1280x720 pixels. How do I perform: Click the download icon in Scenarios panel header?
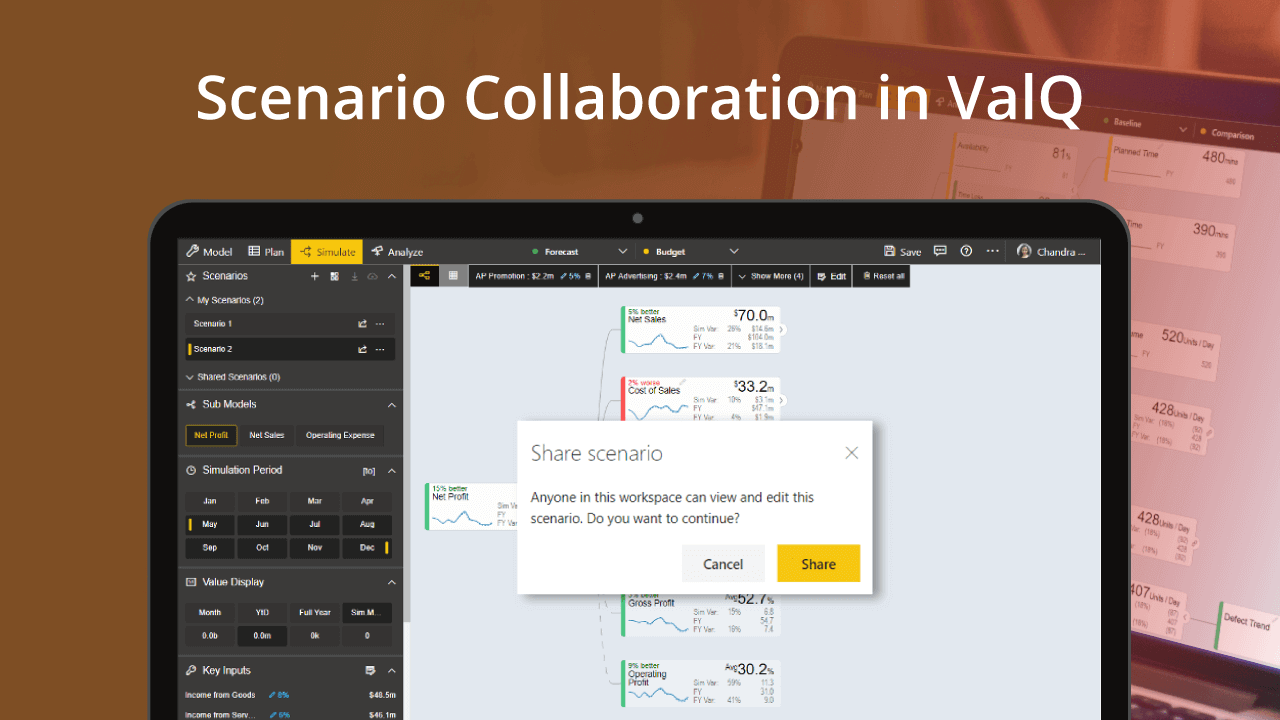coord(355,276)
